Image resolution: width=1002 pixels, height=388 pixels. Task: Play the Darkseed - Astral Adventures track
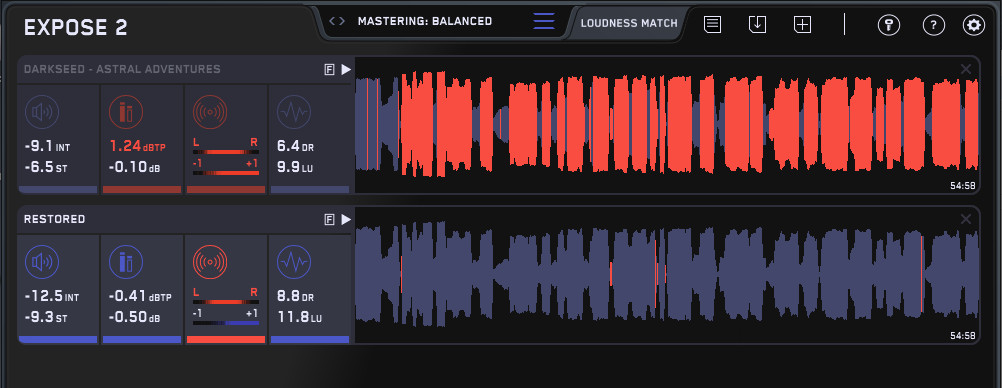[346, 70]
